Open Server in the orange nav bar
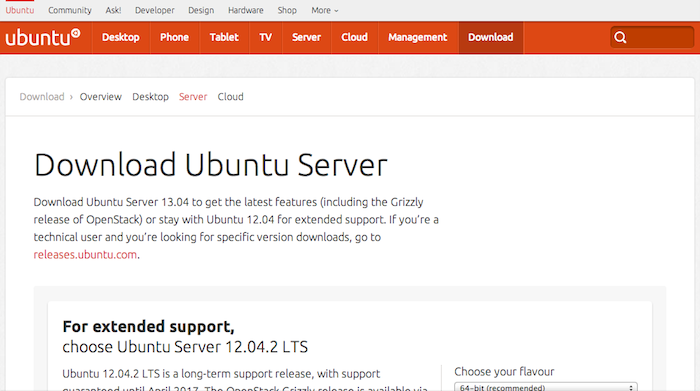700x391 pixels. (x=307, y=37)
